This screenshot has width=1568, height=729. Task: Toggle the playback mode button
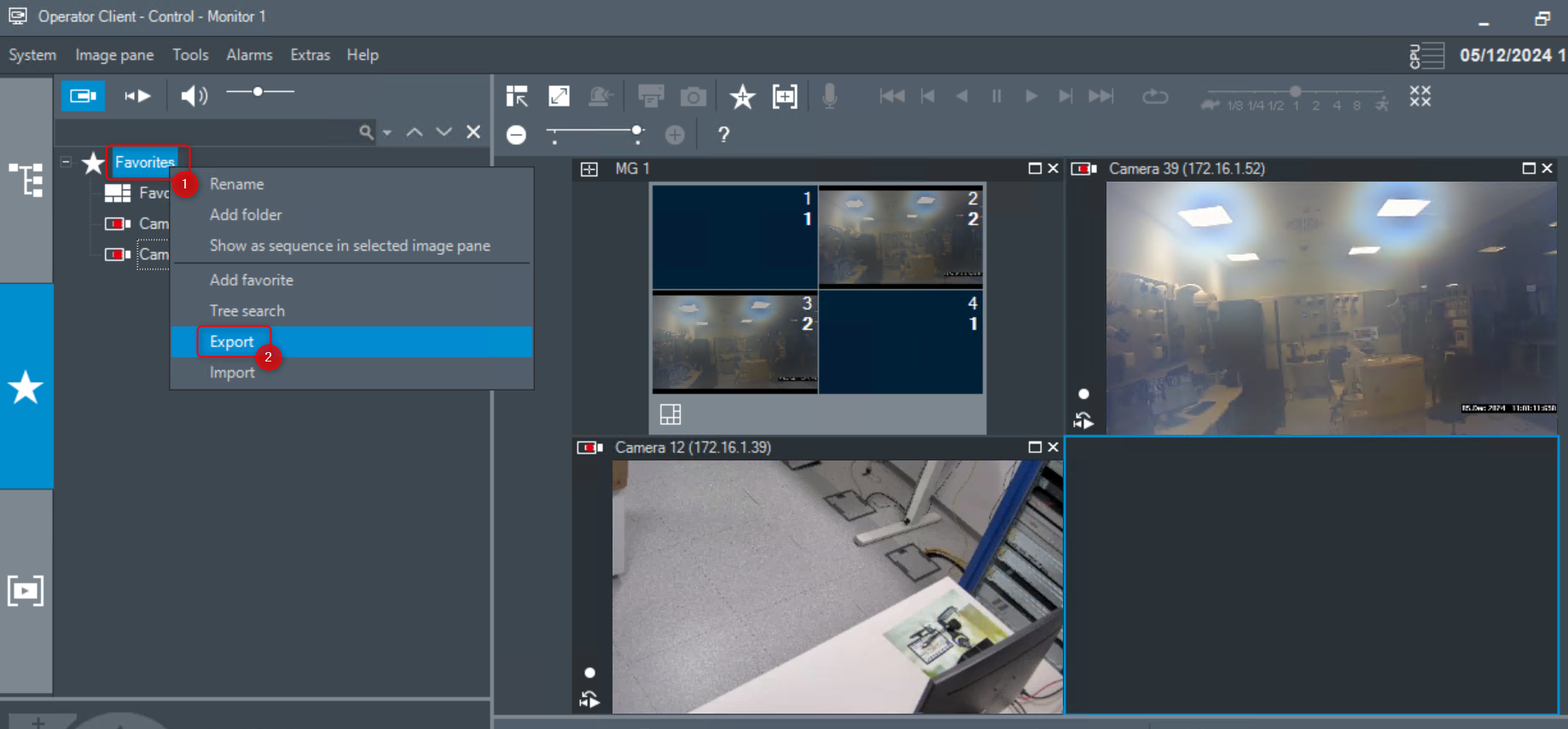[137, 95]
